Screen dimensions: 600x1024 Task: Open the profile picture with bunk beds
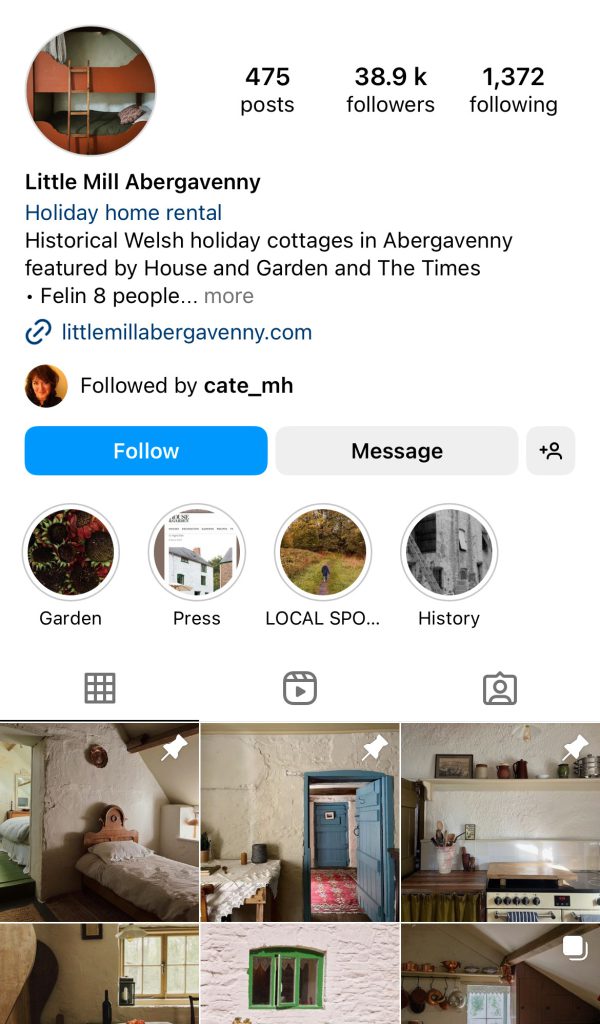pos(91,91)
